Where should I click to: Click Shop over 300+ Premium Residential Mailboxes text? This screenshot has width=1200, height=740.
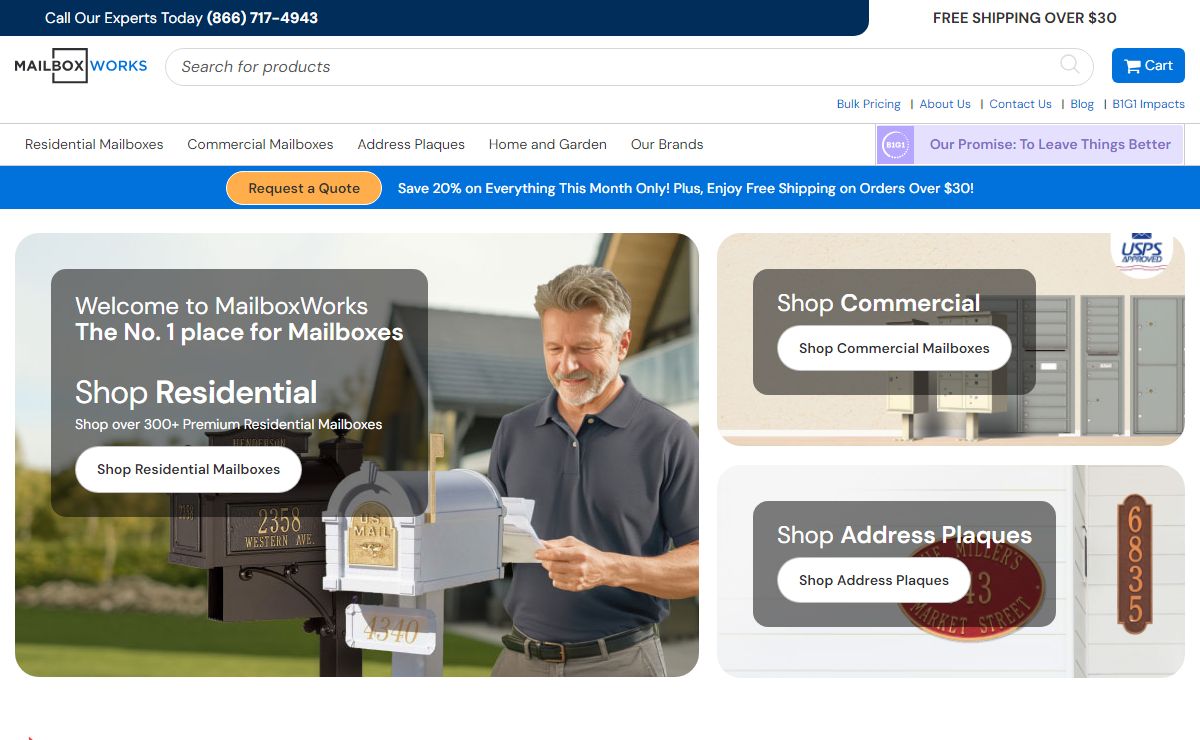click(x=228, y=424)
